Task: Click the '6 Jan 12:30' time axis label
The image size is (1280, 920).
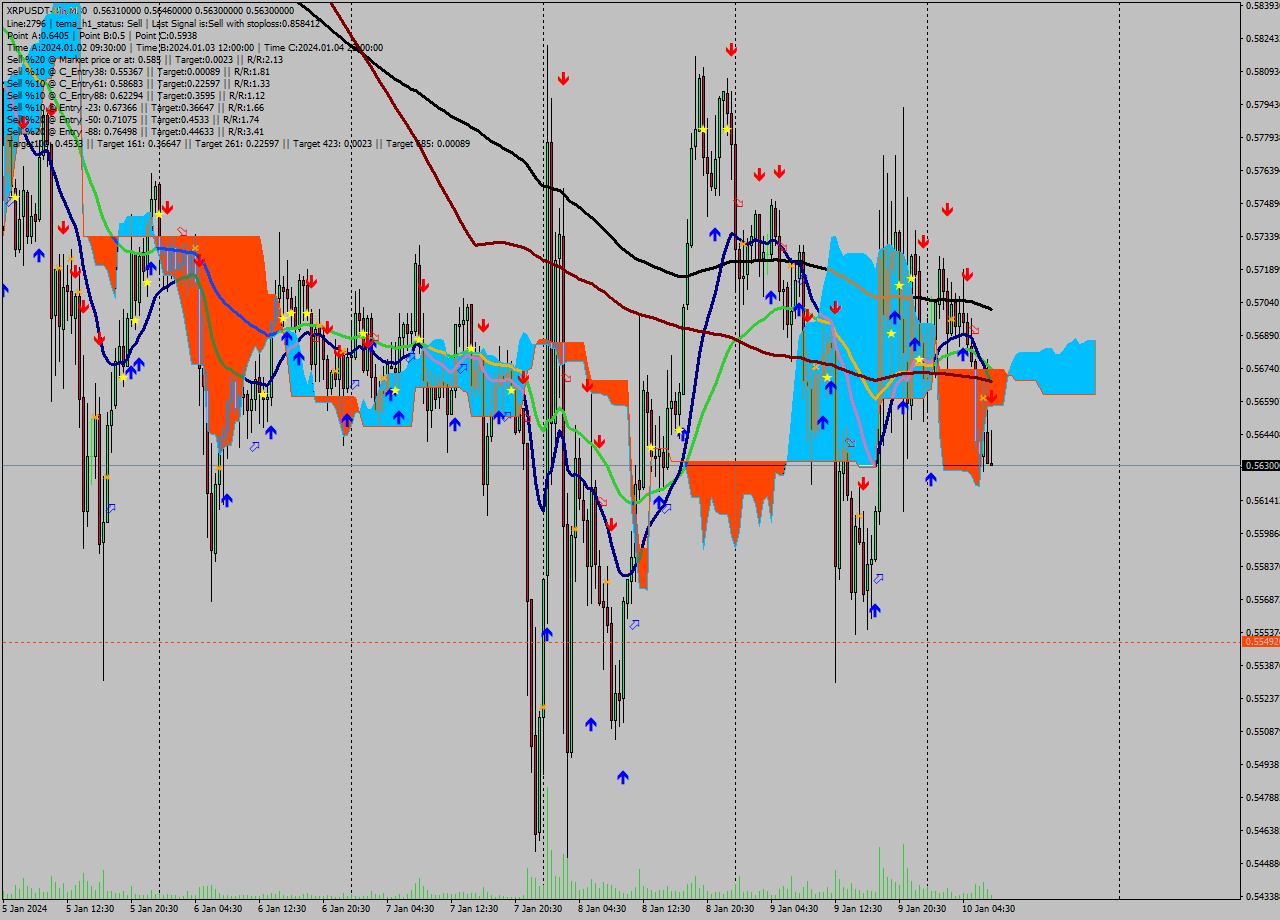Action: click(281, 909)
